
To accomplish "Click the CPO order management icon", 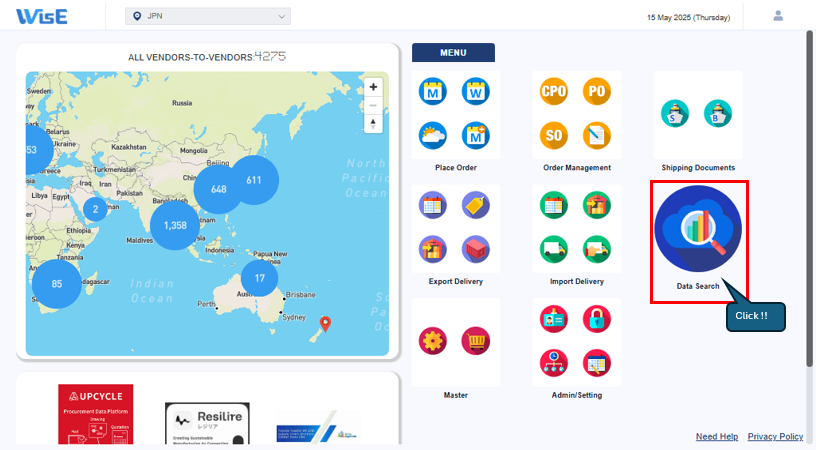I will click(x=554, y=92).
